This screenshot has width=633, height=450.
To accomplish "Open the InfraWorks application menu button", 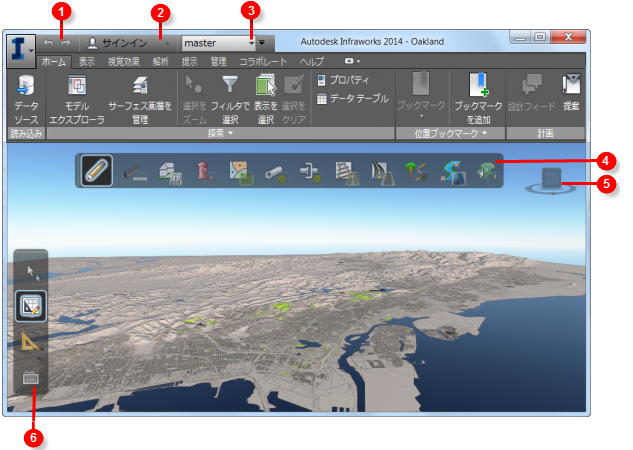I will (x=21, y=50).
